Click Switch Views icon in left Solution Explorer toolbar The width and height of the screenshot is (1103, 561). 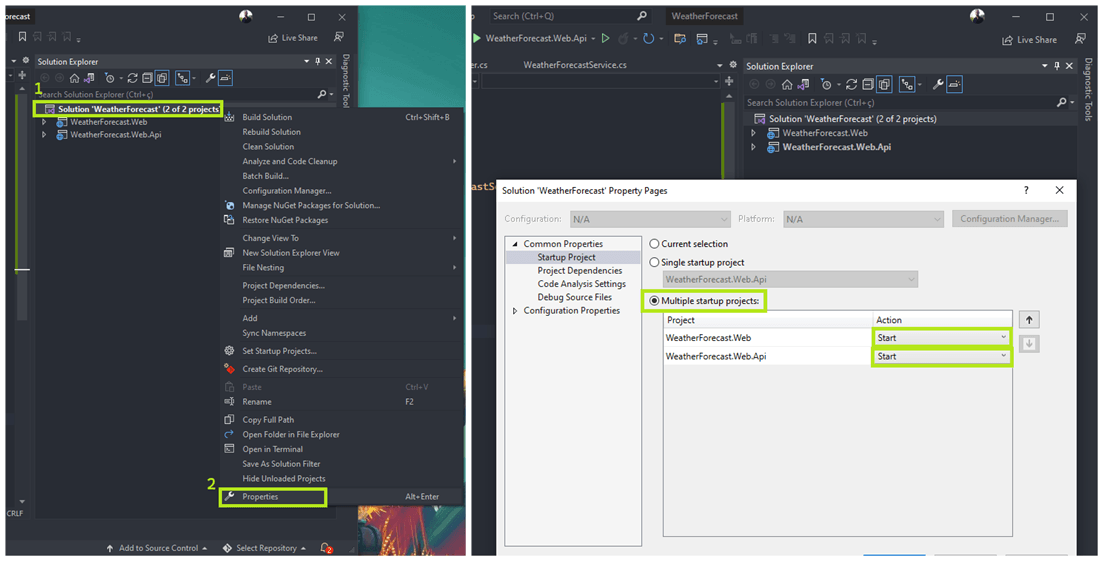click(x=89, y=78)
